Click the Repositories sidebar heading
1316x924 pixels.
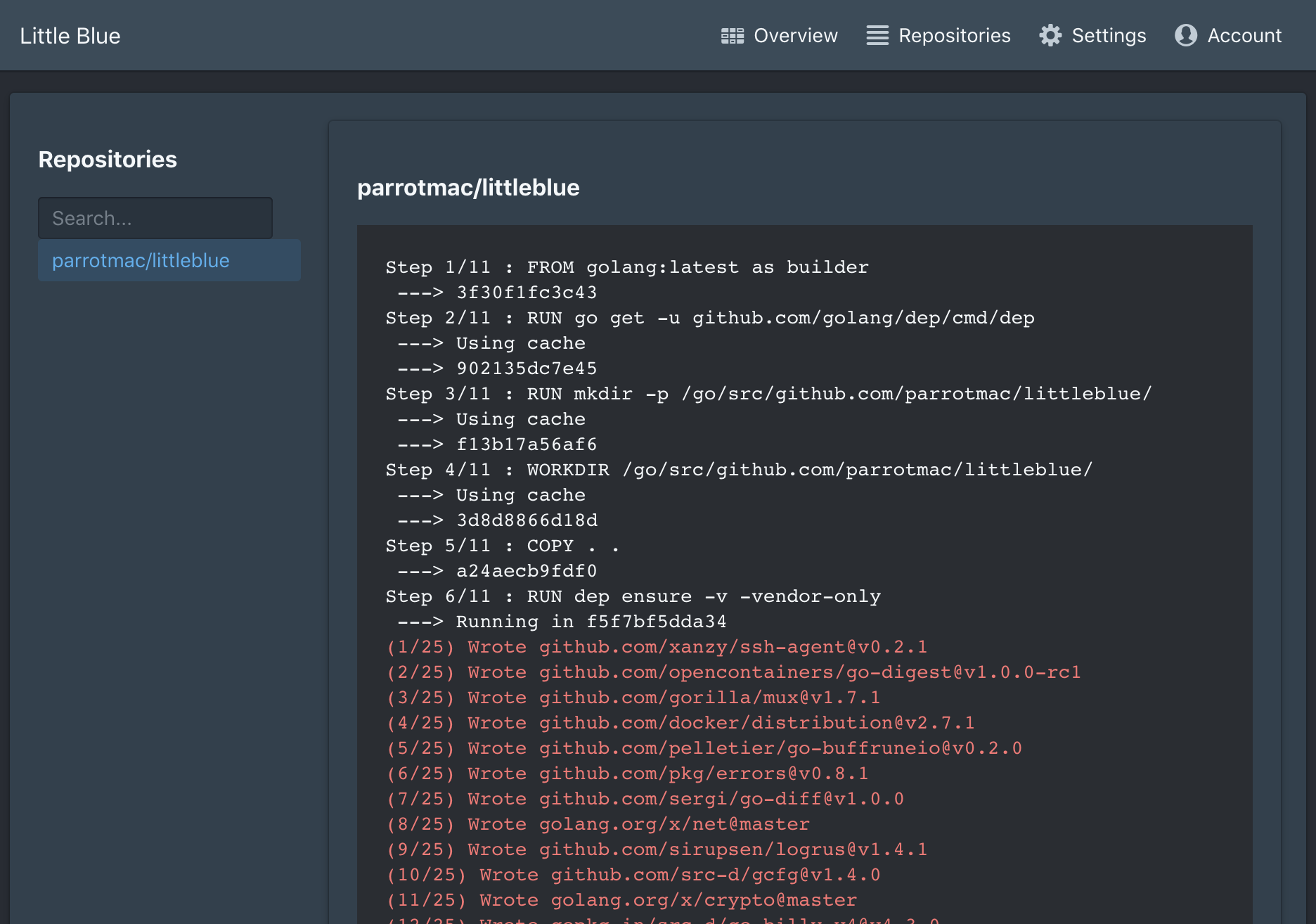point(108,160)
